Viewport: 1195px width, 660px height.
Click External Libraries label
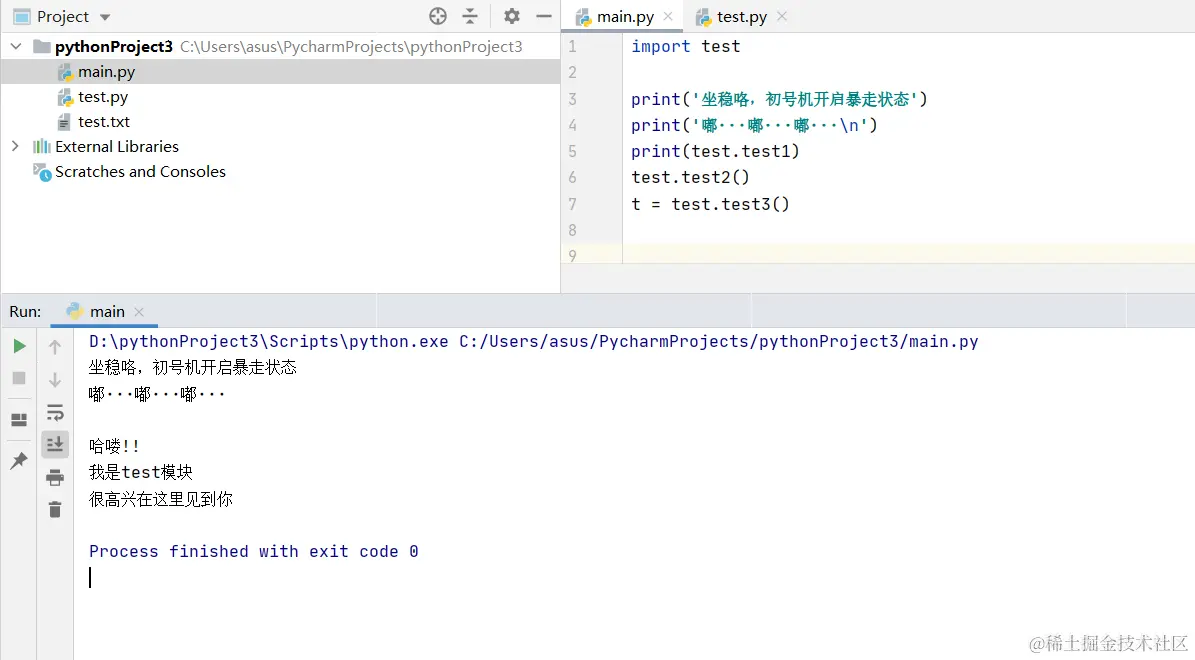(x=117, y=146)
